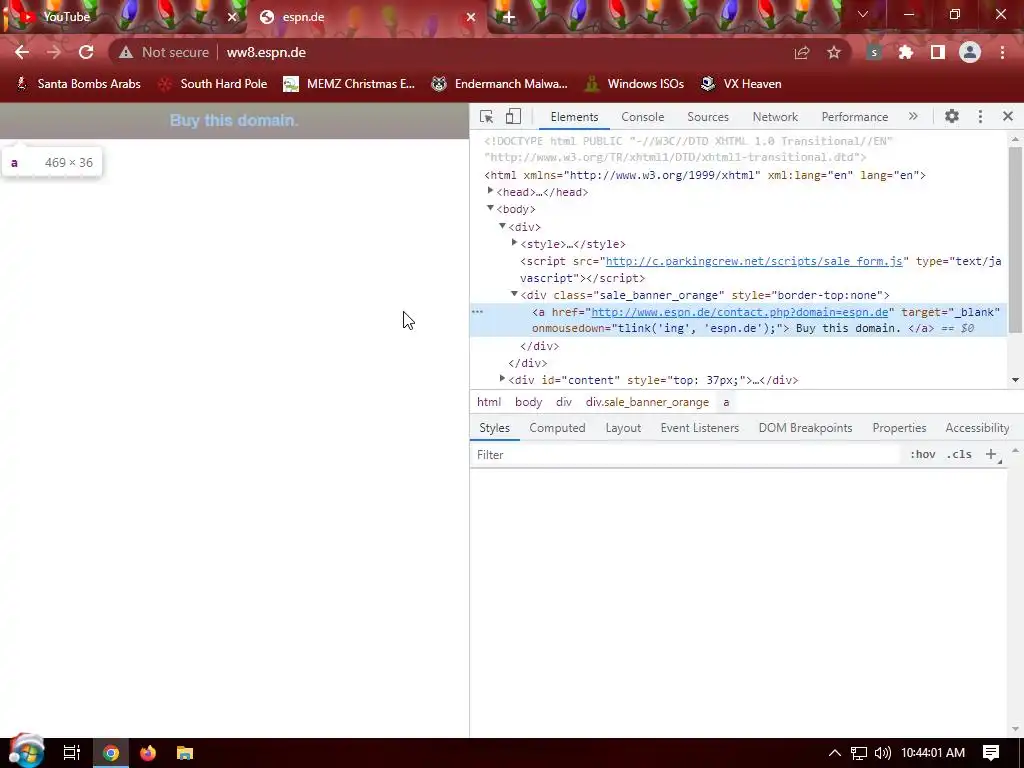
Task: Open File Explorer from the taskbar
Action: pyautogui.click(x=185, y=753)
